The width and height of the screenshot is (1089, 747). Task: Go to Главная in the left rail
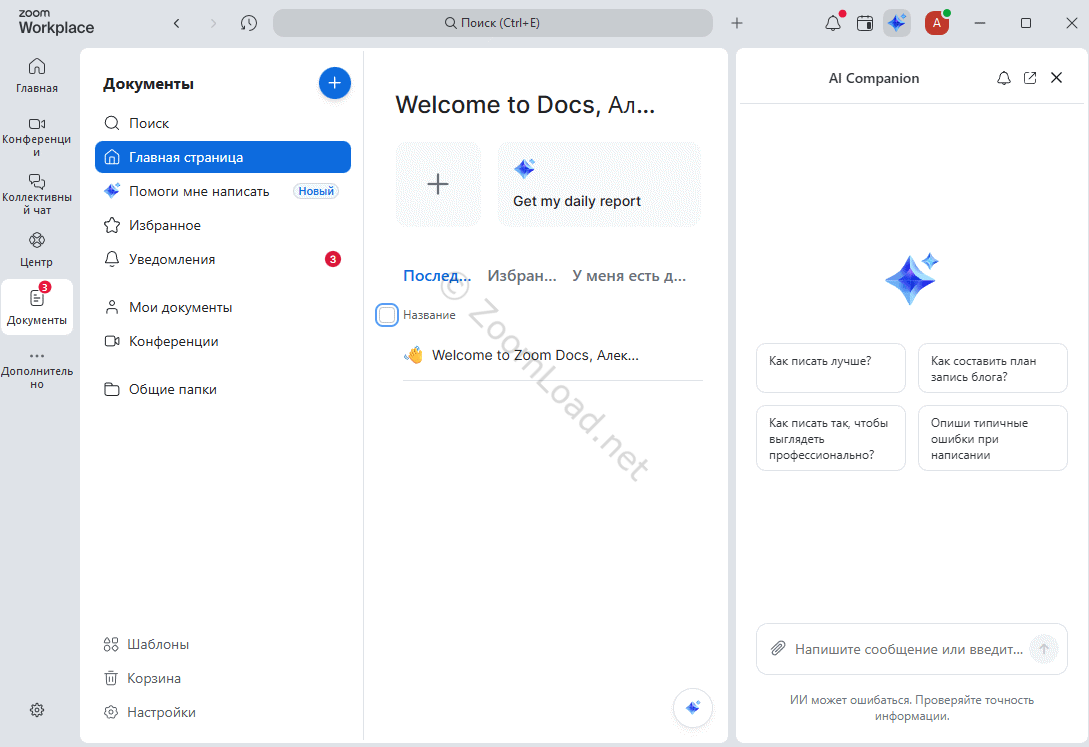[37, 76]
